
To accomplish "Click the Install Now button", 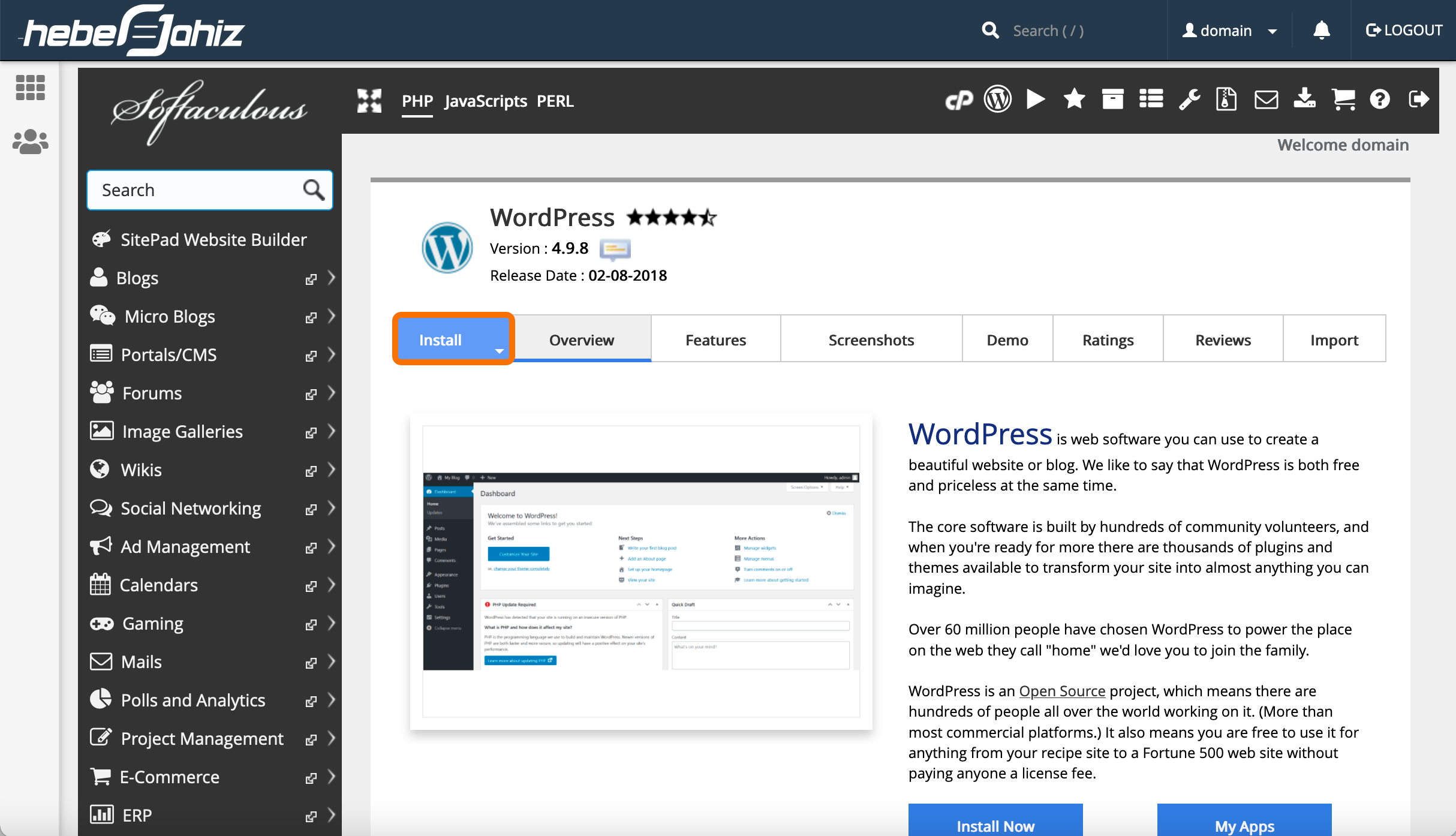I will [x=995, y=825].
